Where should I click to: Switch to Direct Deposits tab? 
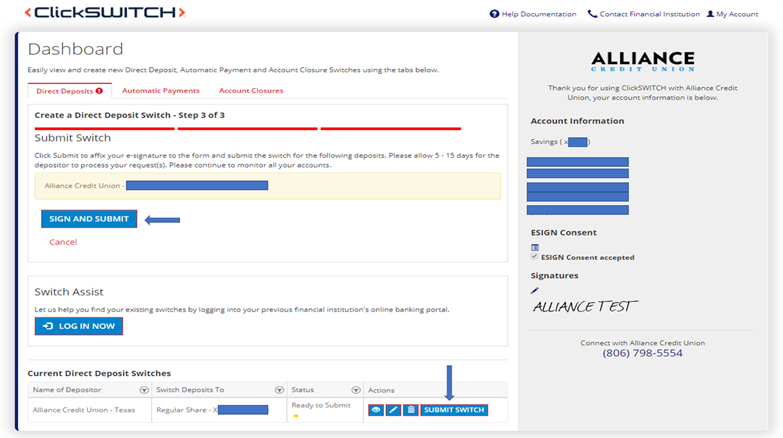click(x=69, y=91)
